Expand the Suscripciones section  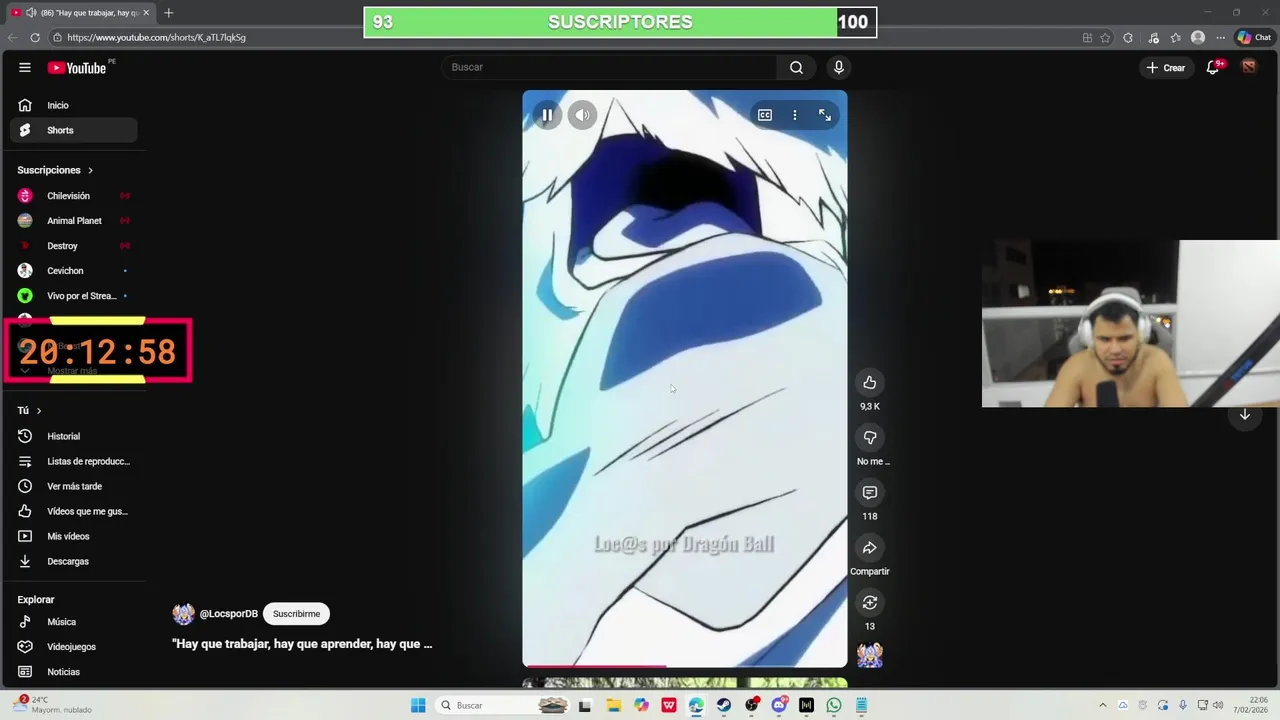pyautogui.click(x=55, y=170)
